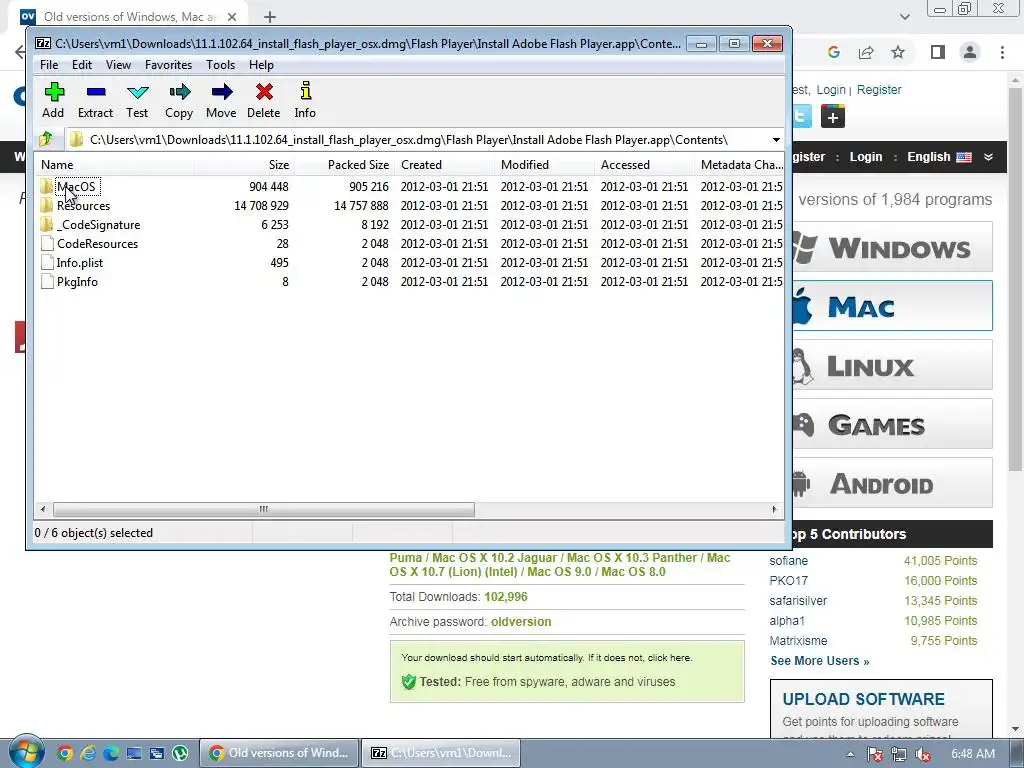
Task: Click the Google icon in Chrome toolbar
Action: 833,52
